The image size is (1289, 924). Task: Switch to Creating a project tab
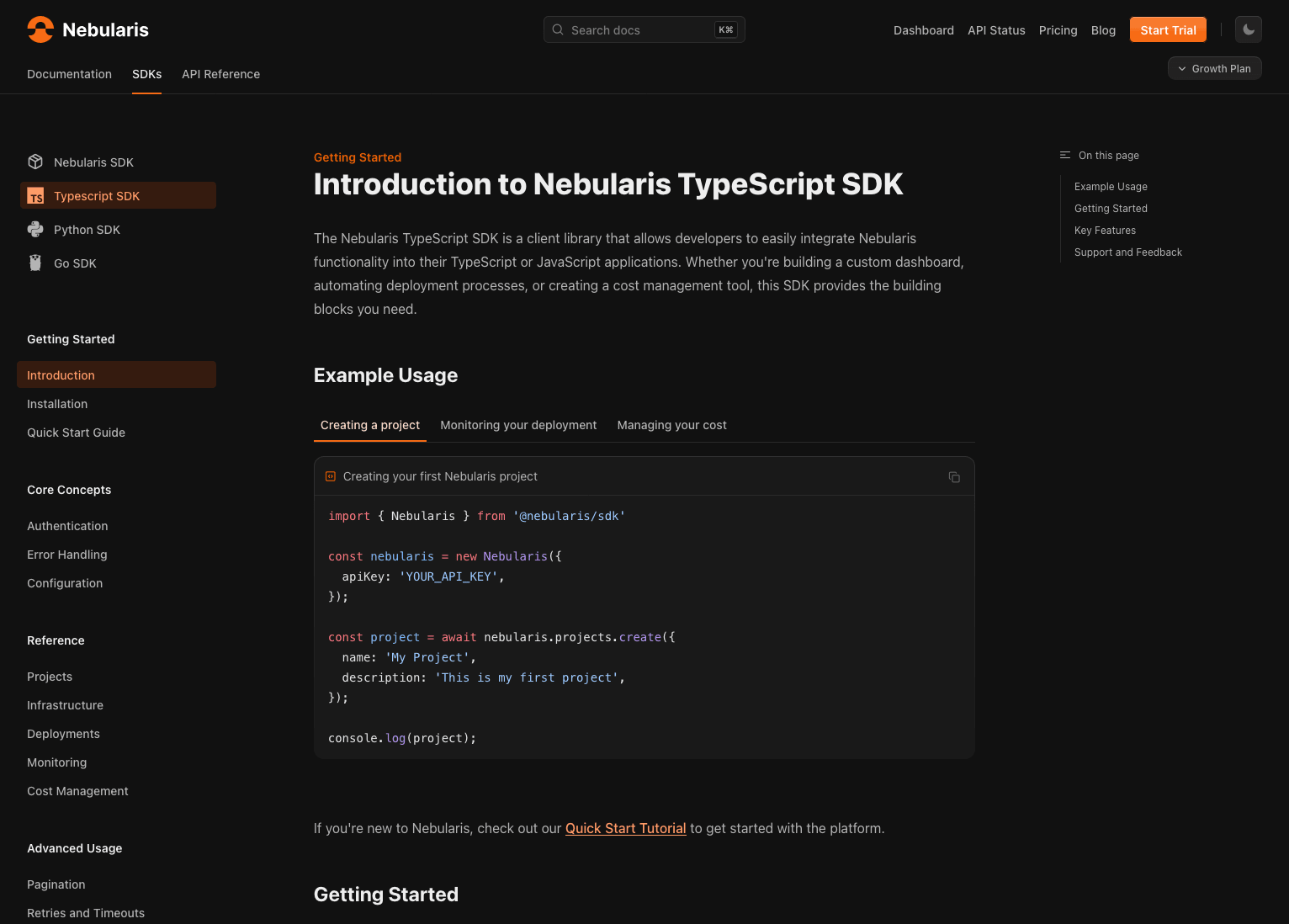tap(370, 425)
